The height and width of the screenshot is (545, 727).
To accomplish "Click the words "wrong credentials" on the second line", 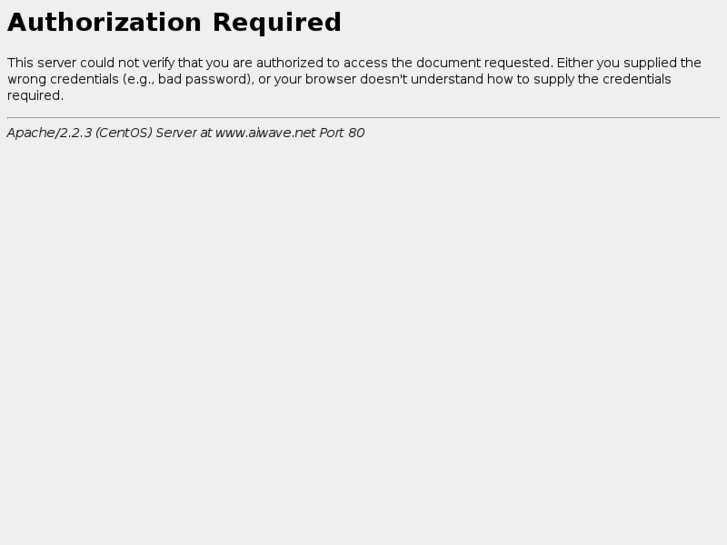I will 63,79.
